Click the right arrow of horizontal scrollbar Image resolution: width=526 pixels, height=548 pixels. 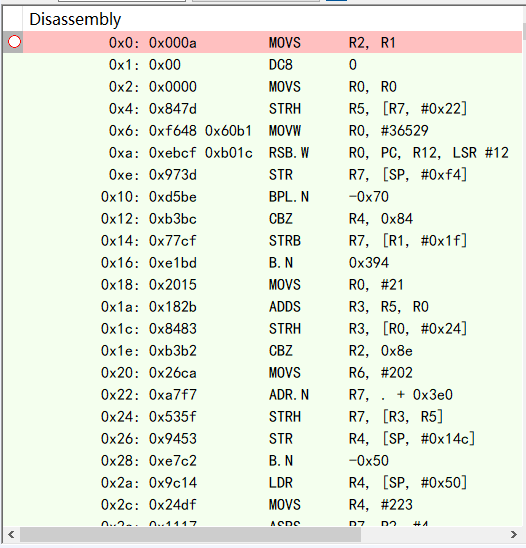pyautogui.click(x=513, y=534)
